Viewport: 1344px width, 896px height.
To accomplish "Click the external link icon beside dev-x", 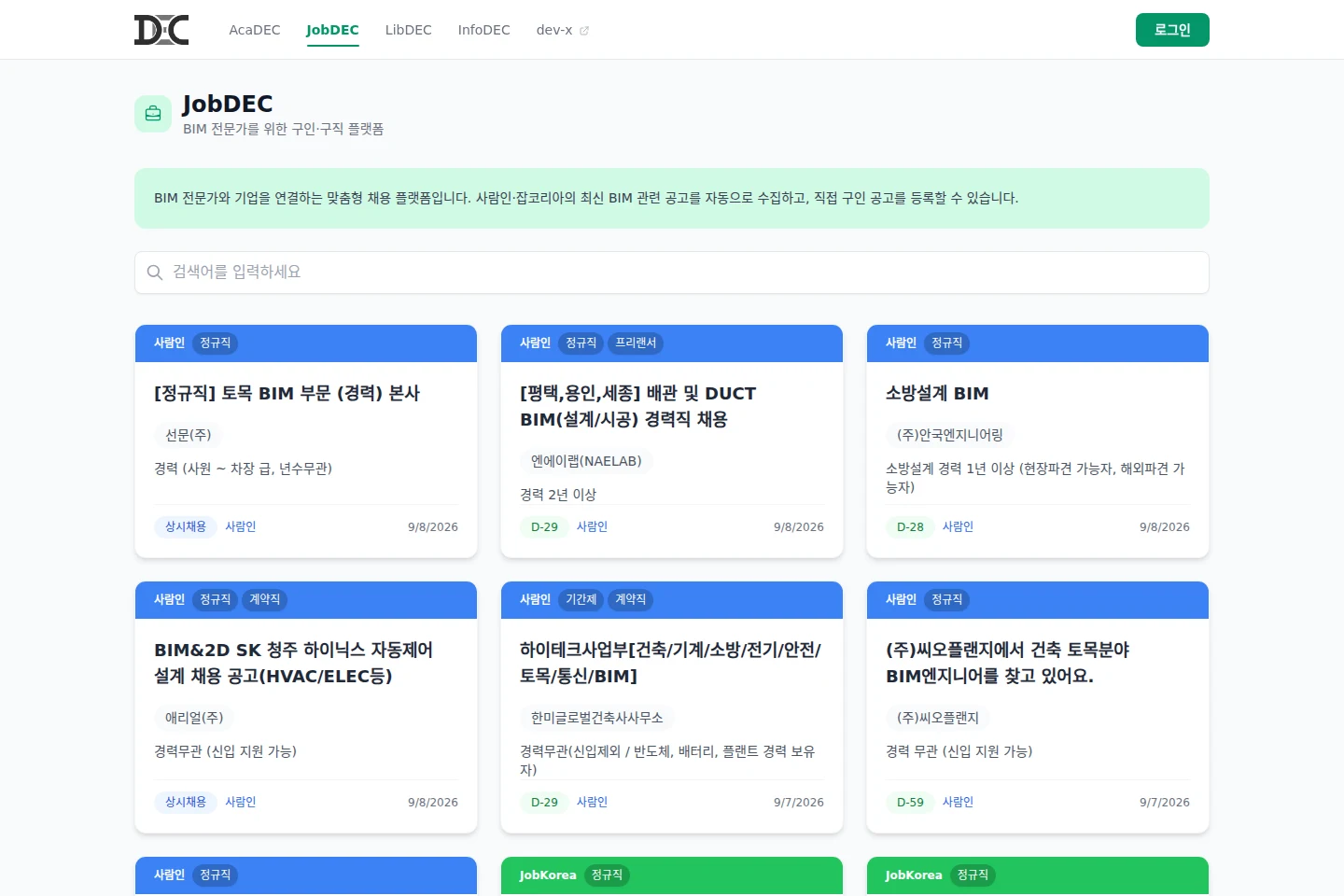I will click(x=584, y=31).
